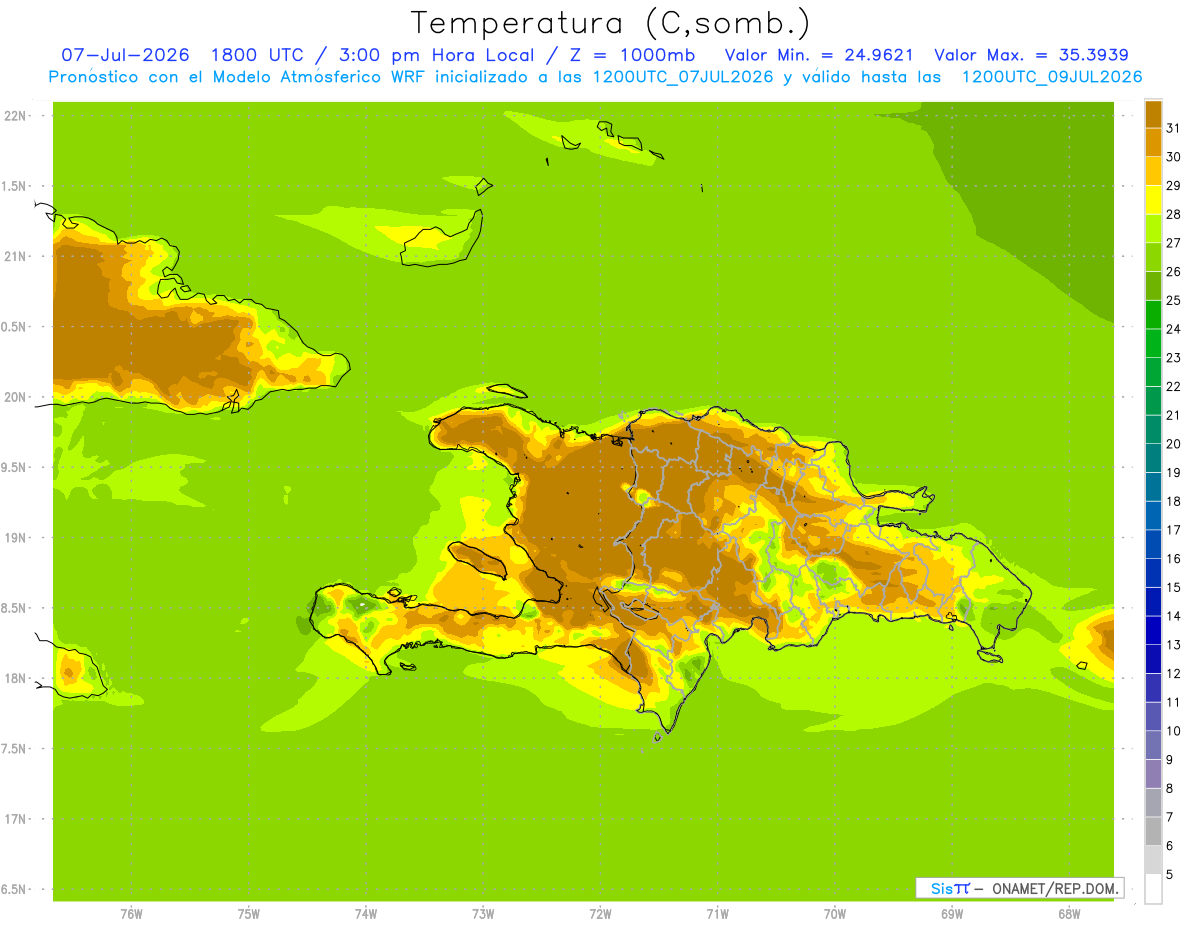This screenshot has width=1200, height=927.
Task: Click the '74W' longitude axis label
Action: tap(365, 914)
